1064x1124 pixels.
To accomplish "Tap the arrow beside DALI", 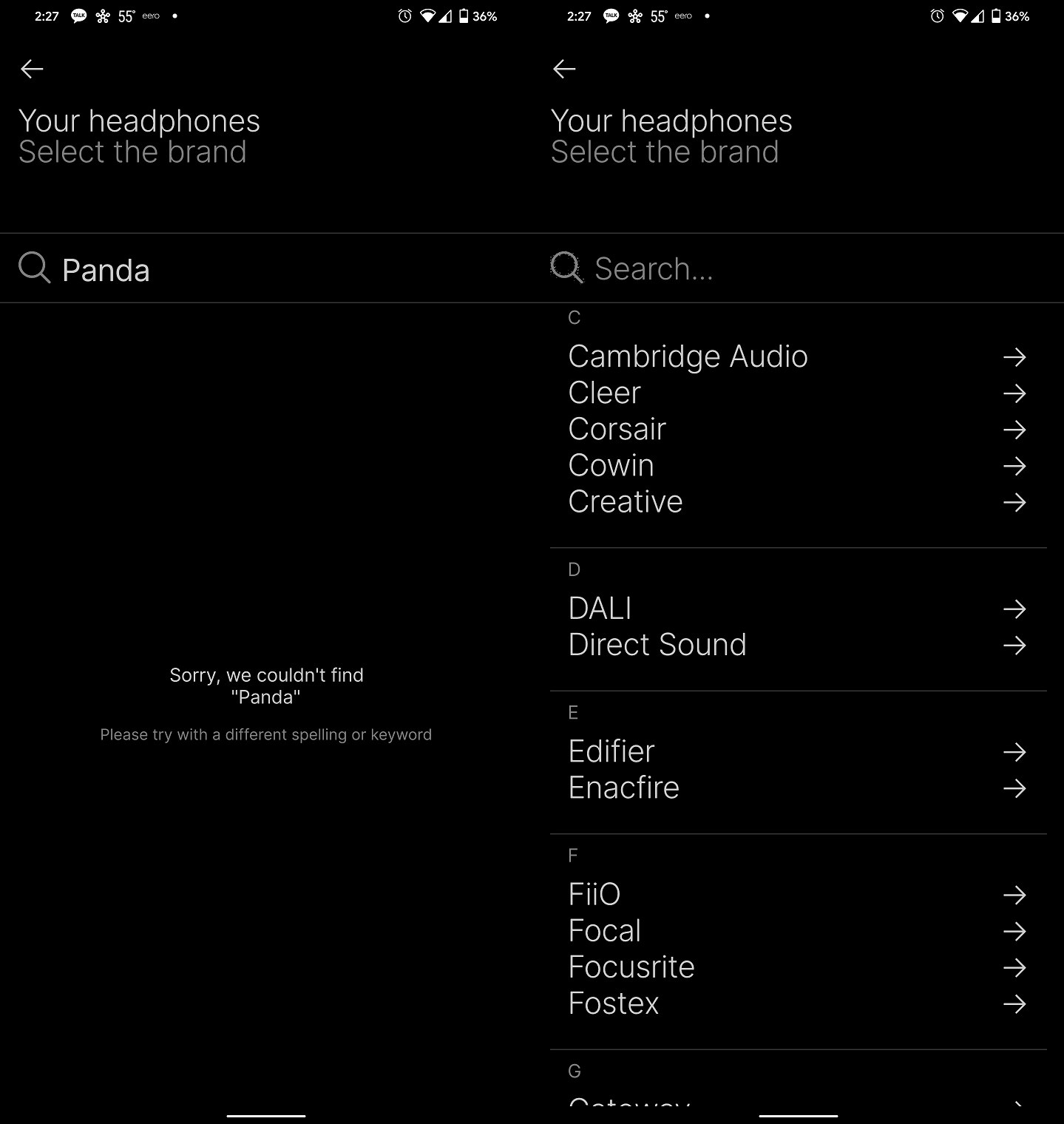I will click(1014, 609).
